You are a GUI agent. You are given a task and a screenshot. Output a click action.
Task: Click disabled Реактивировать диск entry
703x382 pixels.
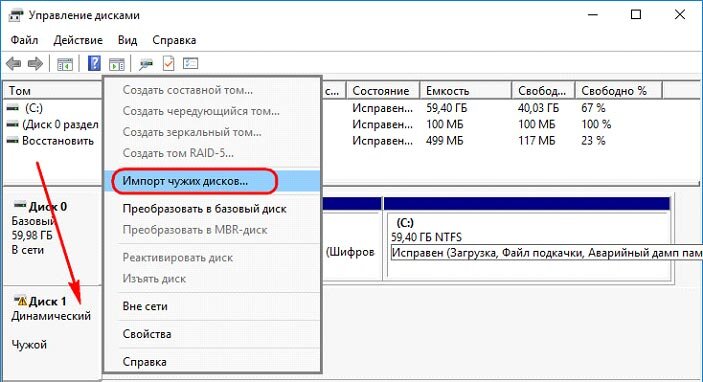(212, 258)
